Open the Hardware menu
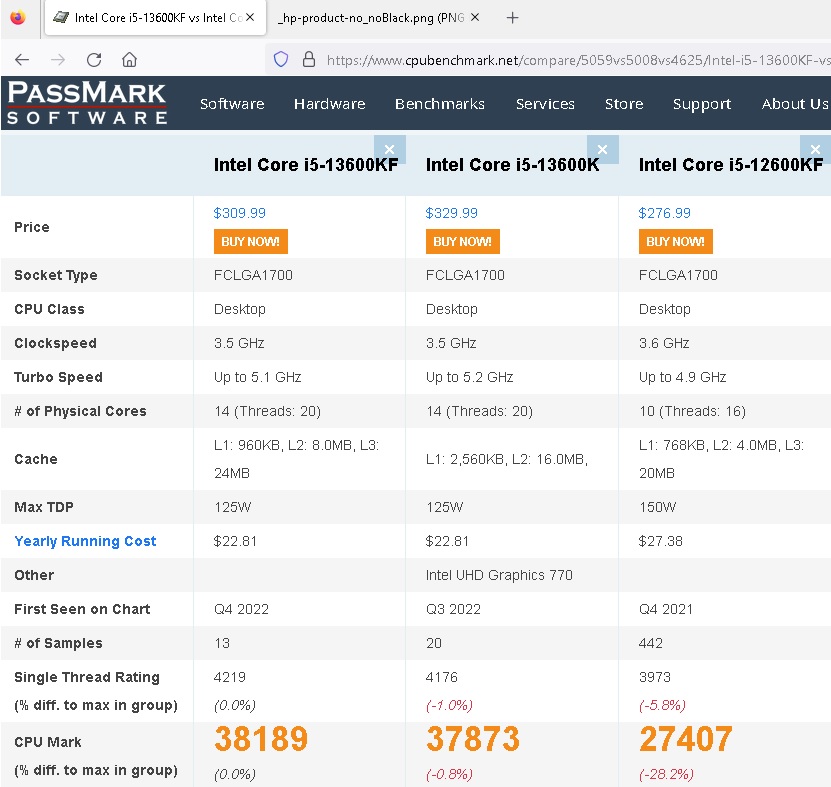Viewport: 831px width, 787px height. 330,104
